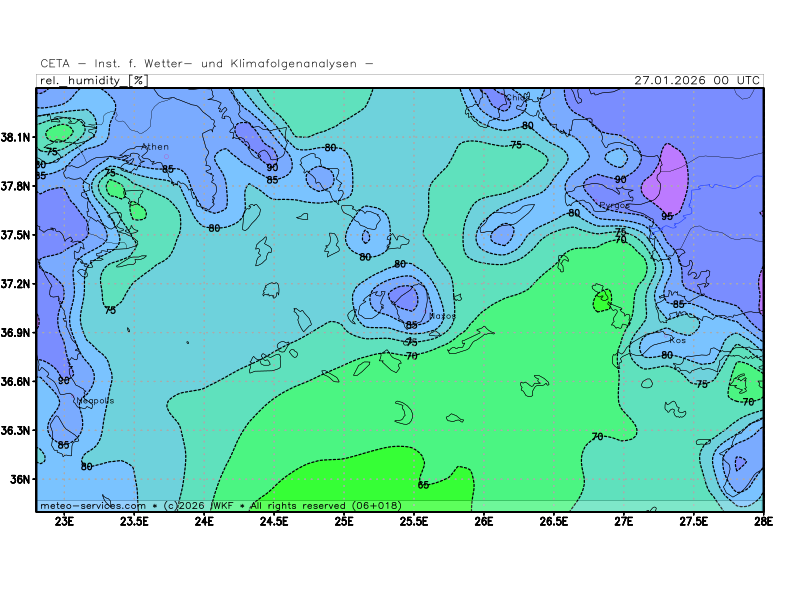Viewport: 800px width, 600px height.
Task: Click the rel._humidity [%] parameter label
Action: pyautogui.click(x=92, y=80)
